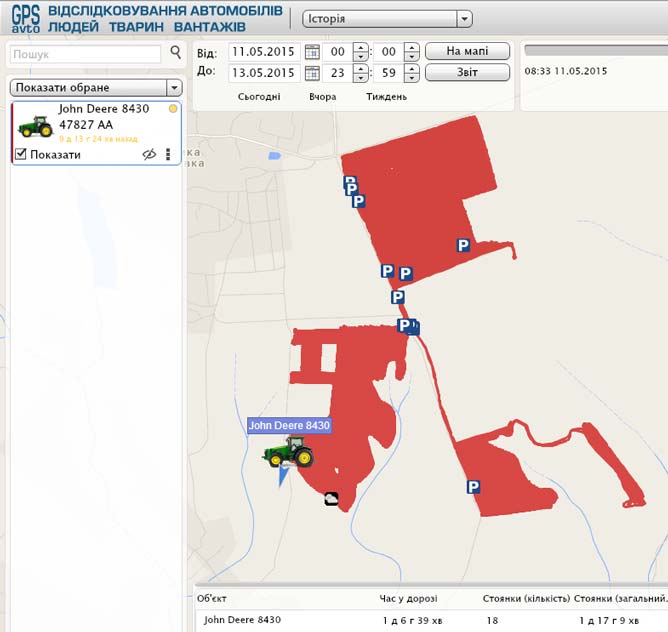This screenshot has height=632, width=668.
Task: Open calendar picker for the Від date
Action: (312, 52)
